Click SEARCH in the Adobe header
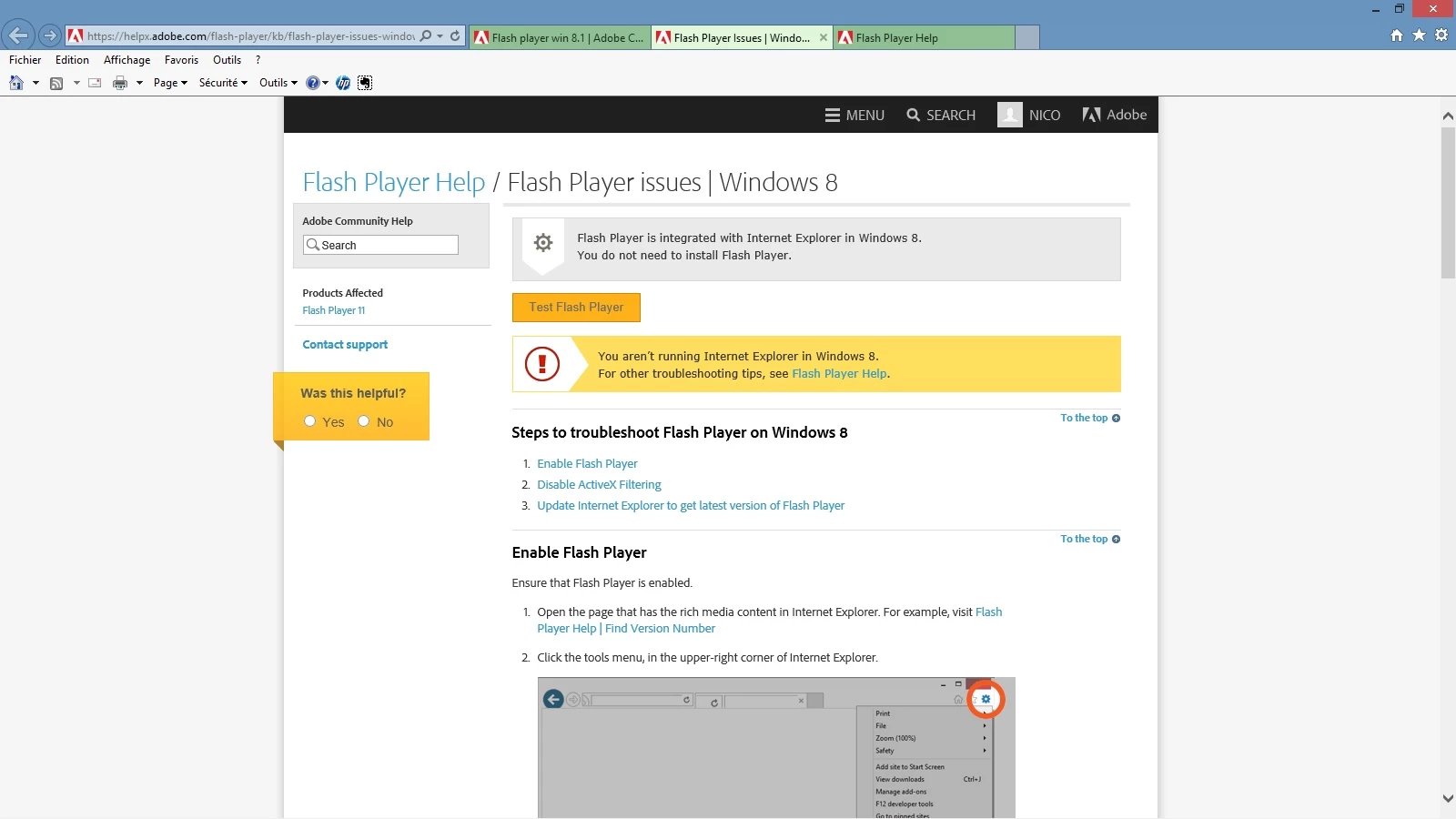 [x=941, y=116]
